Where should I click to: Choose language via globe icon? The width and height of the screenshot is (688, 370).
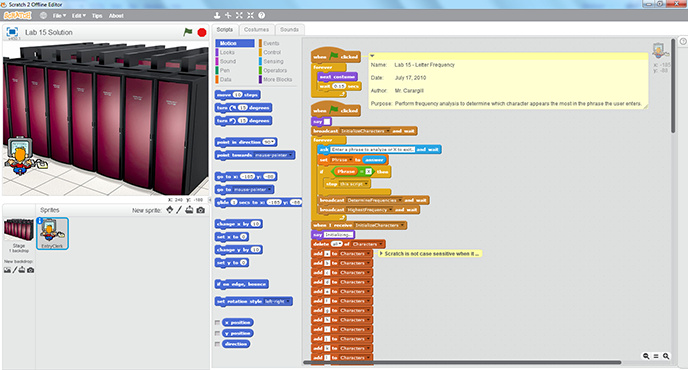click(43, 15)
